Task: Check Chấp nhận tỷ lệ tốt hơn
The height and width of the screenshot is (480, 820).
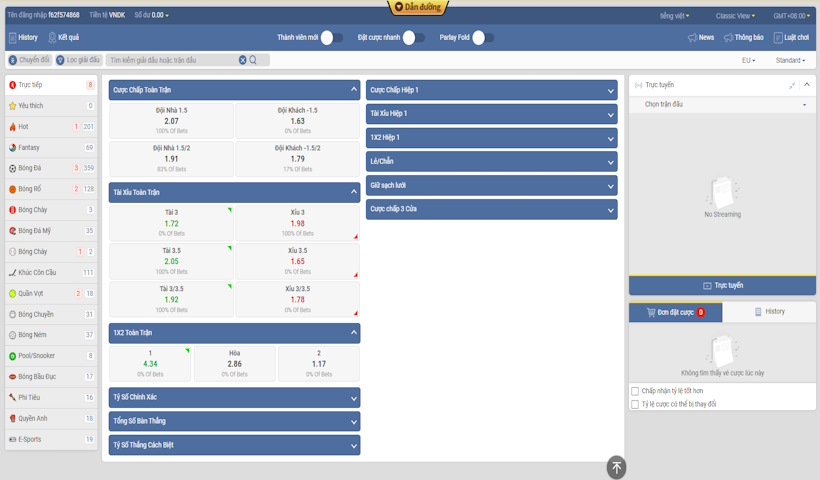Action: 635,391
